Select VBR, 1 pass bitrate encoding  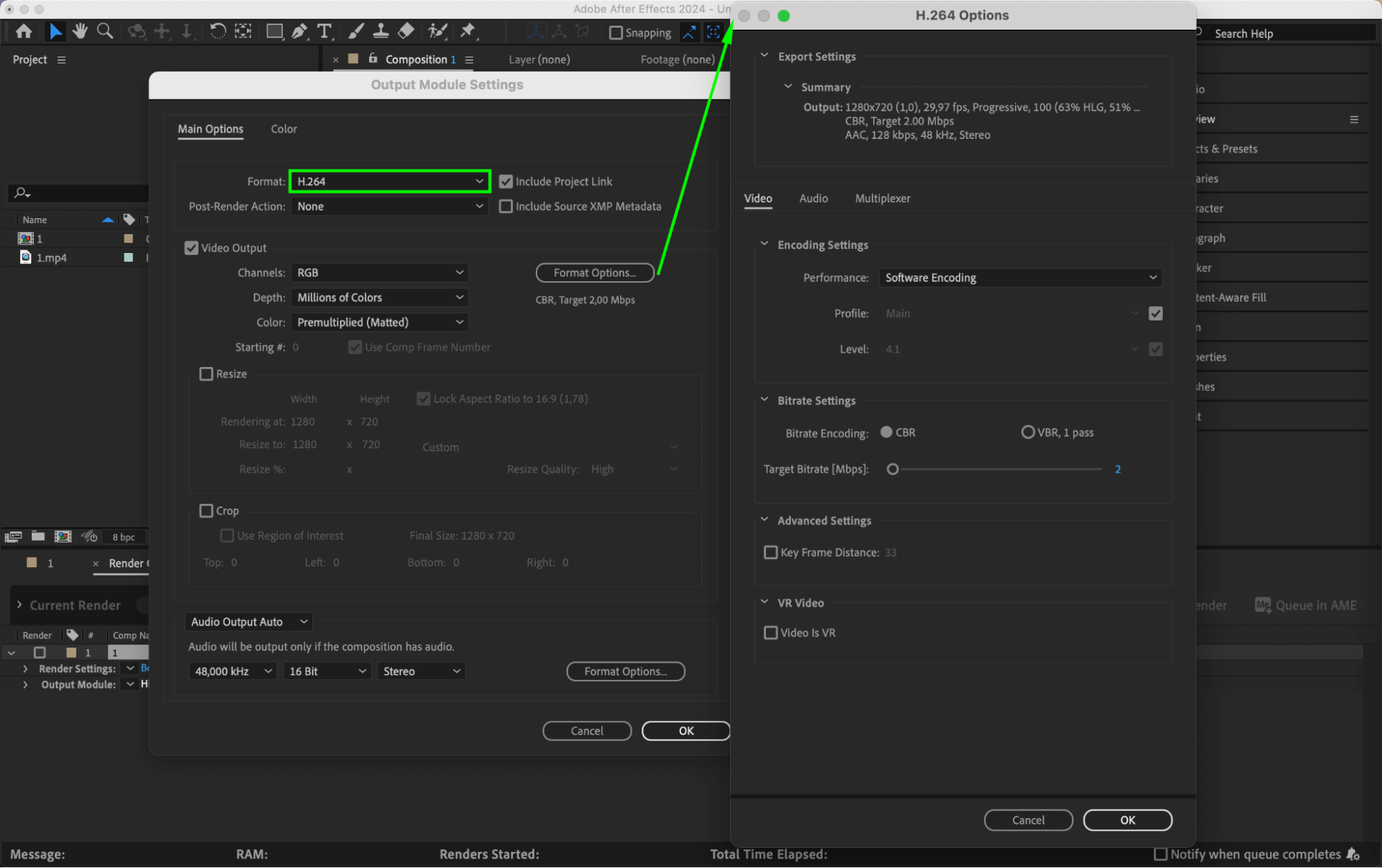1027,433
